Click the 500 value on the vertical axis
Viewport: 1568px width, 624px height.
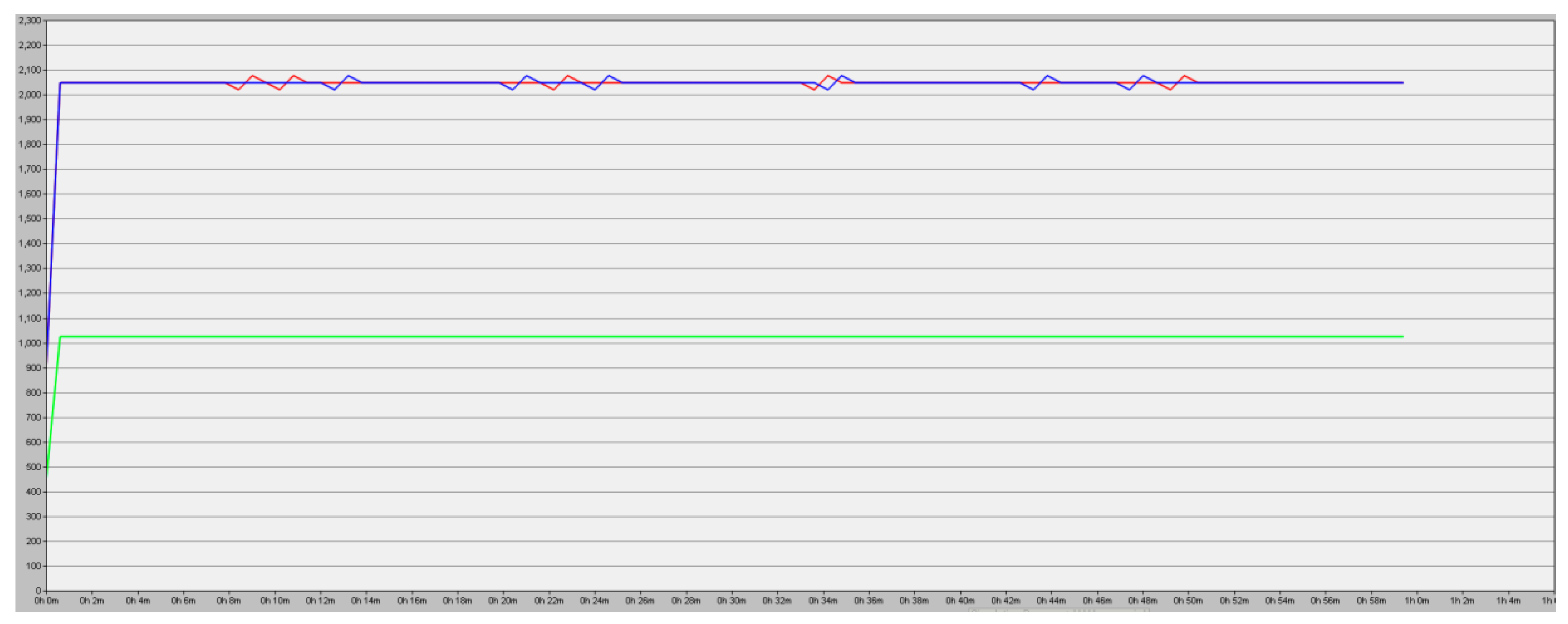click(33, 467)
